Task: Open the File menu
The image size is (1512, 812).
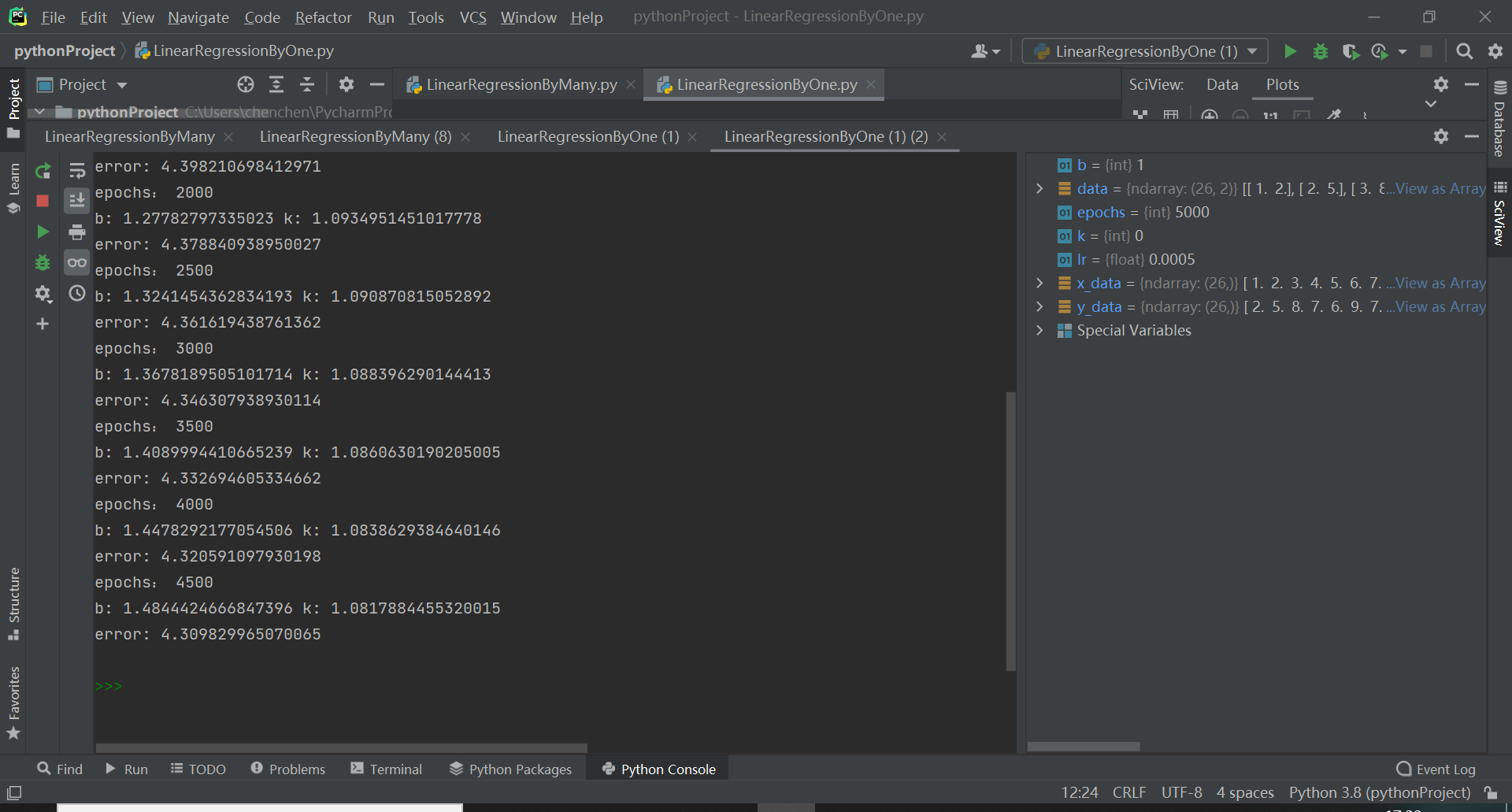Action: pyautogui.click(x=53, y=17)
